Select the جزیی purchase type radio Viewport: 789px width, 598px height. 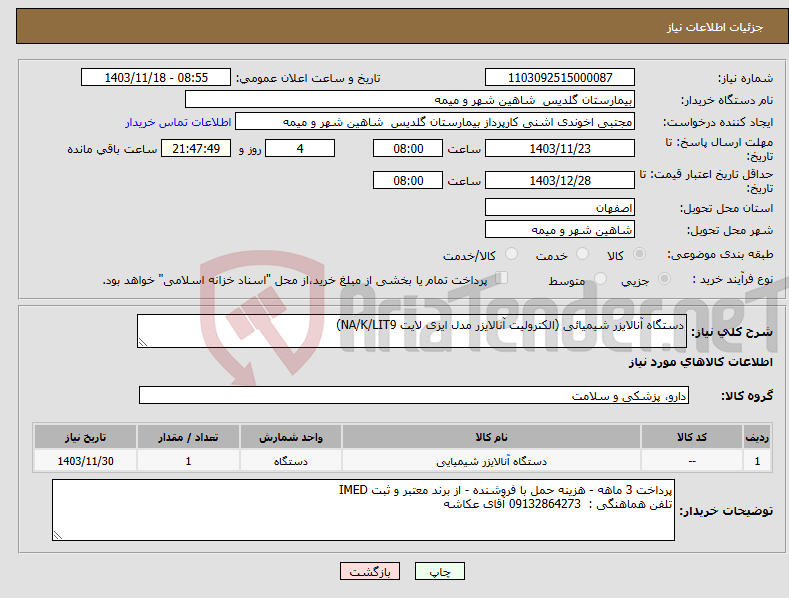(664, 279)
